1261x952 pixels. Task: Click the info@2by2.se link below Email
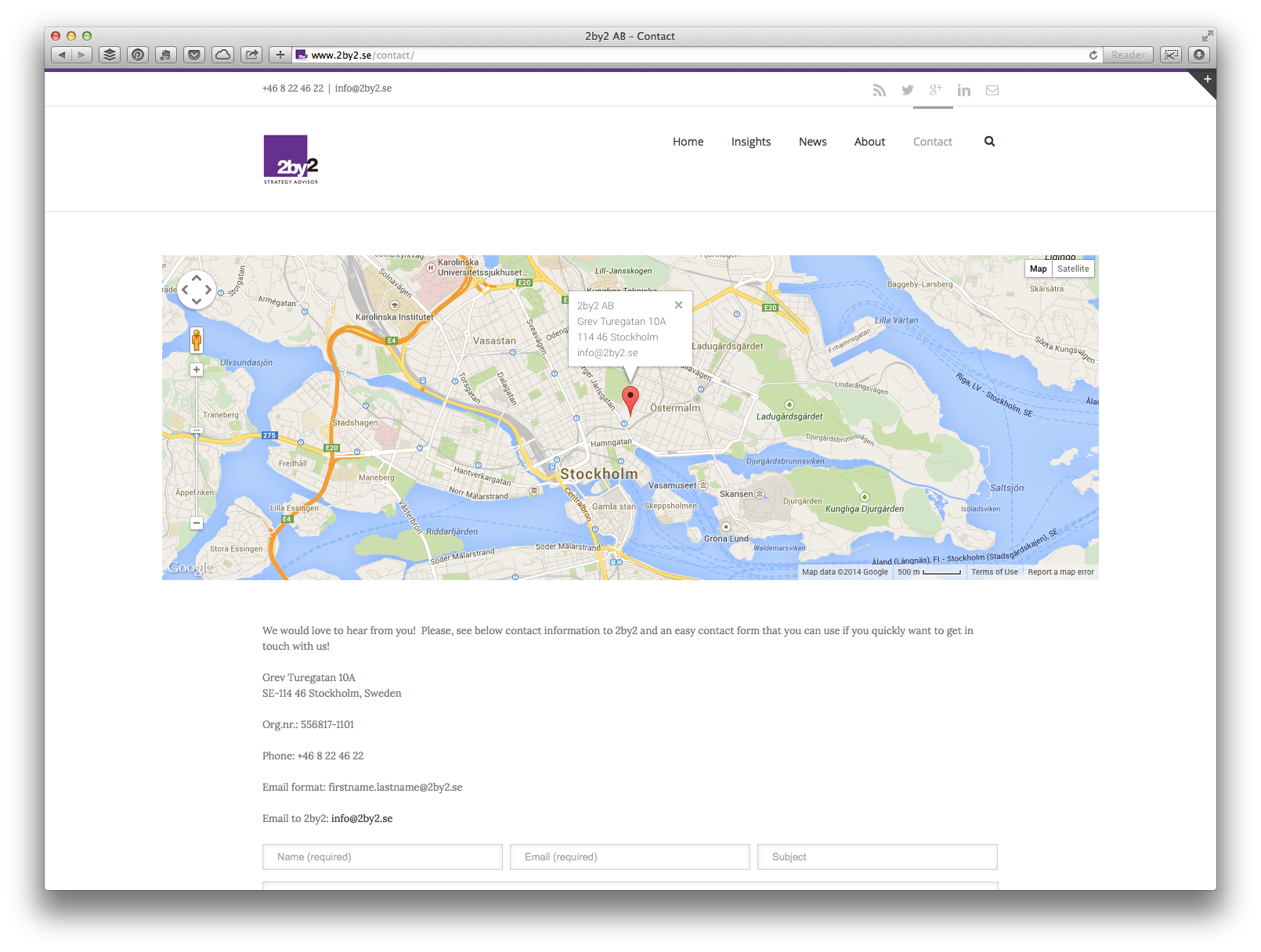coord(362,818)
